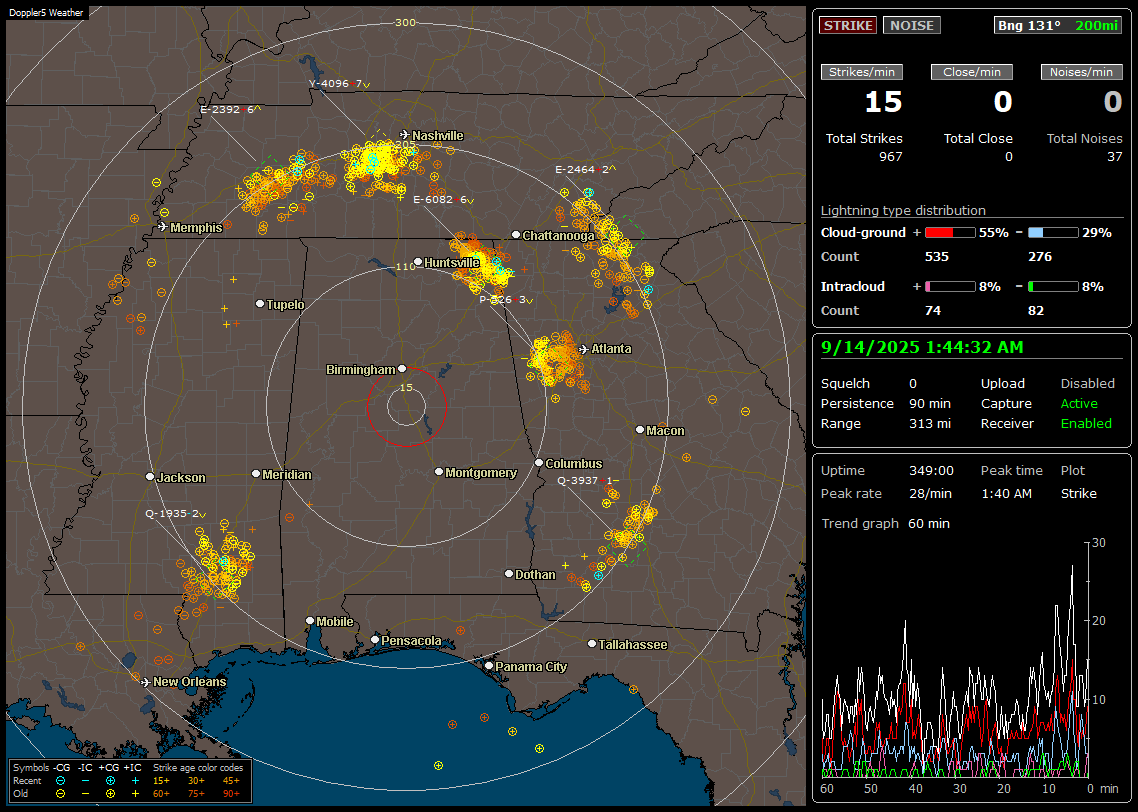
Task: Click the Memphis airport icon
Action: pos(163,227)
